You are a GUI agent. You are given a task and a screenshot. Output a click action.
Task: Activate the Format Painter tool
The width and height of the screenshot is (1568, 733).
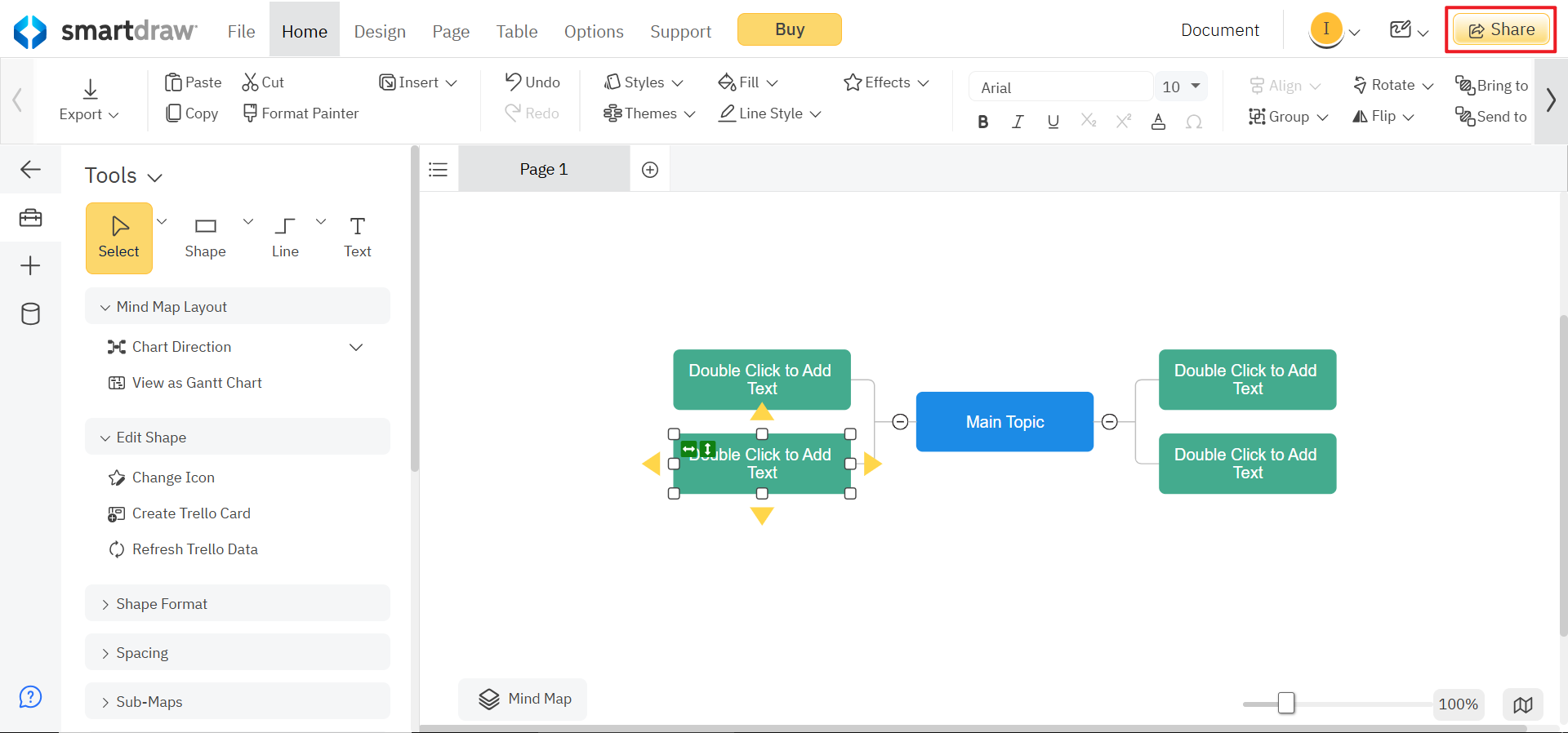click(x=301, y=113)
